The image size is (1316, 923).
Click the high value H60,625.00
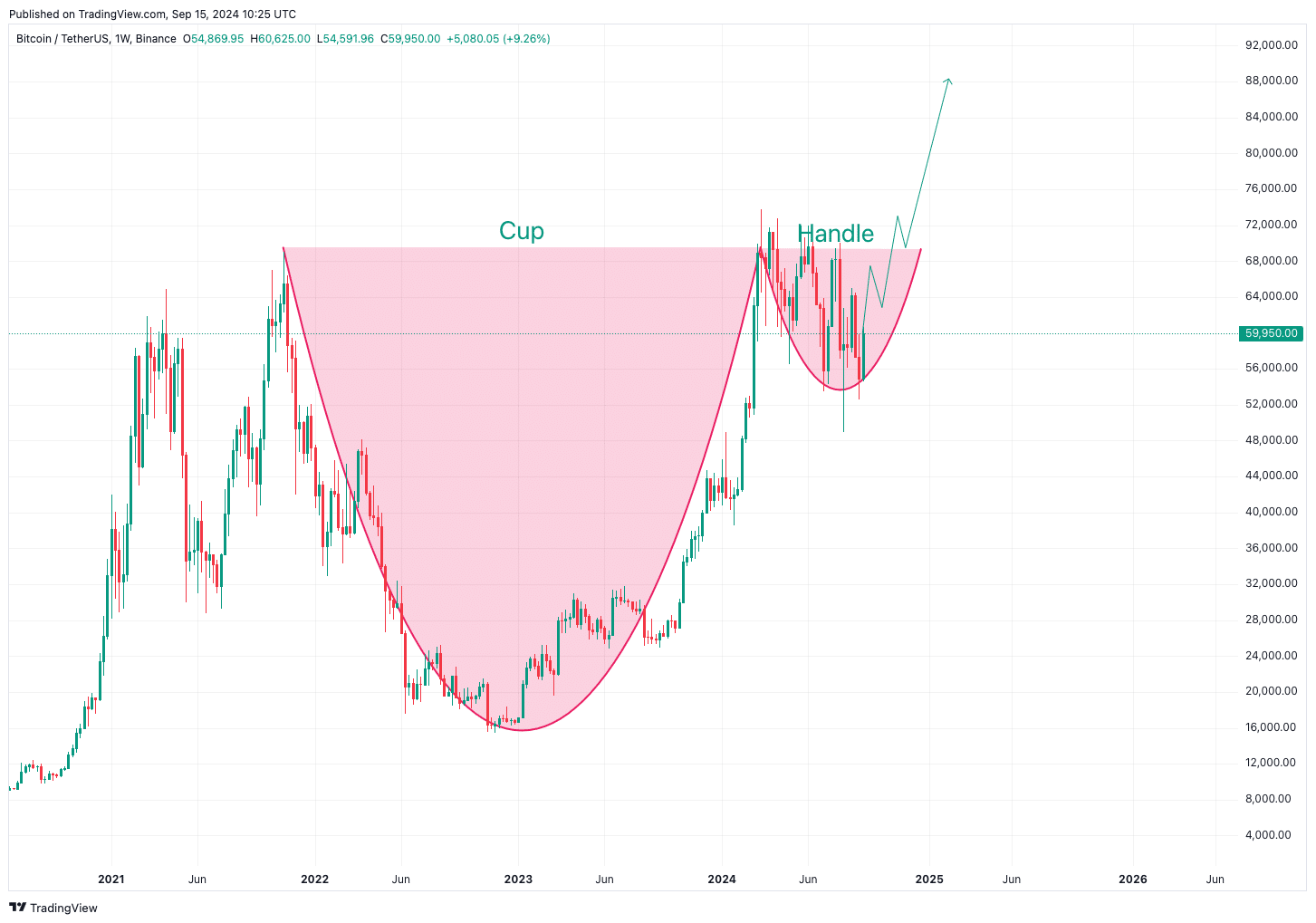coord(280,39)
